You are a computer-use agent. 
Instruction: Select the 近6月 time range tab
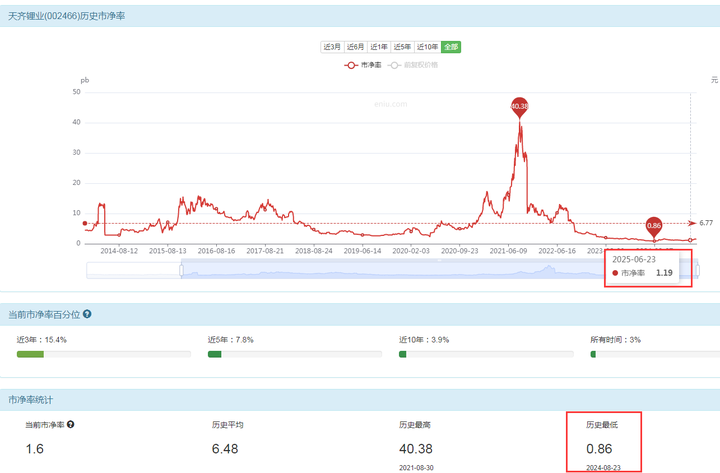click(355, 47)
